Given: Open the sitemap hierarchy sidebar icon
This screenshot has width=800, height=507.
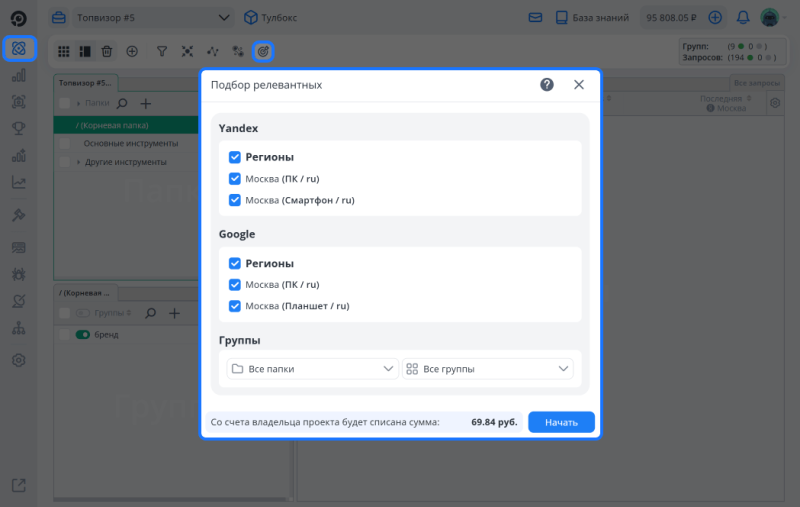Looking at the screenshot, I should coord(19,328).
